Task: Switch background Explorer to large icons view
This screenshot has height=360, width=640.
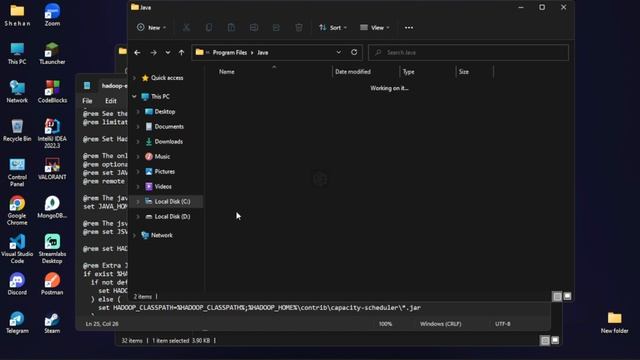Action: (x=555, y=340)
